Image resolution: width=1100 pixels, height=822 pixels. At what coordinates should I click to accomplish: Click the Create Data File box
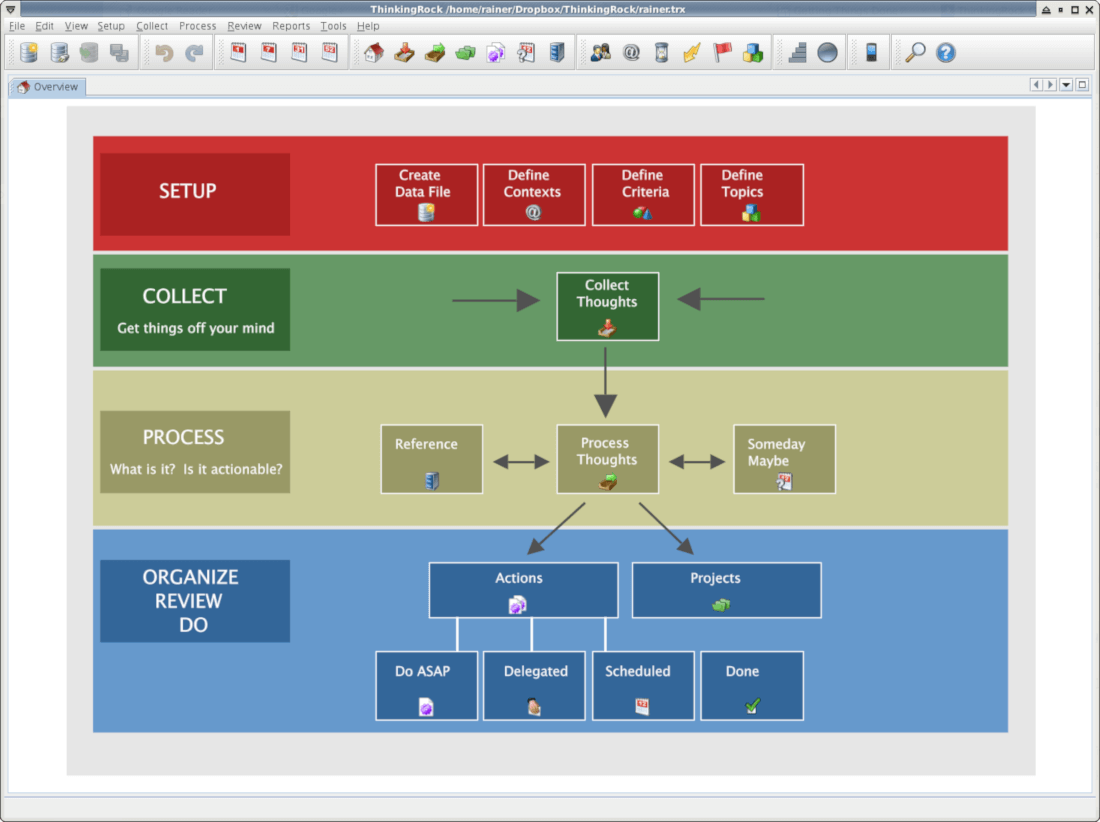(427, 195)
